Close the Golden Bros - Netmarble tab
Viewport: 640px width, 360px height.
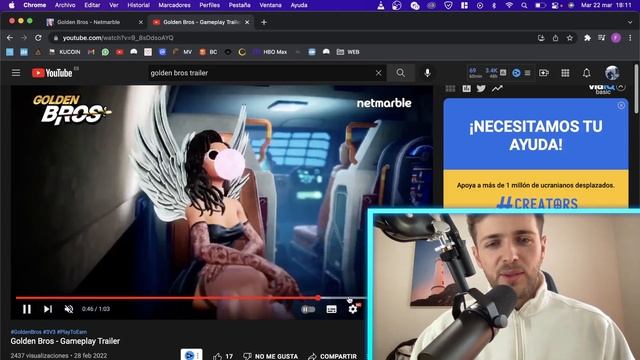pyautogui.click(x=141, y=22)
